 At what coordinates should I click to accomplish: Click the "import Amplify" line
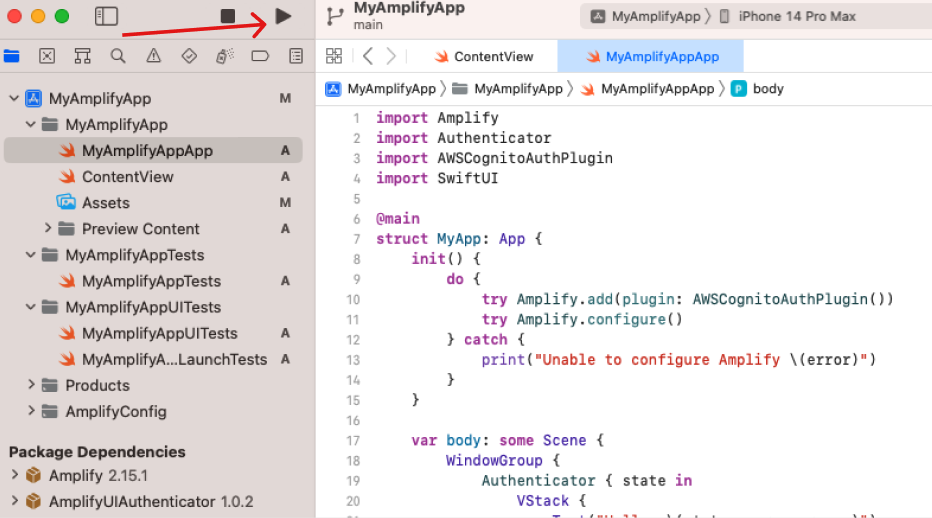click(x=437, y=118)
